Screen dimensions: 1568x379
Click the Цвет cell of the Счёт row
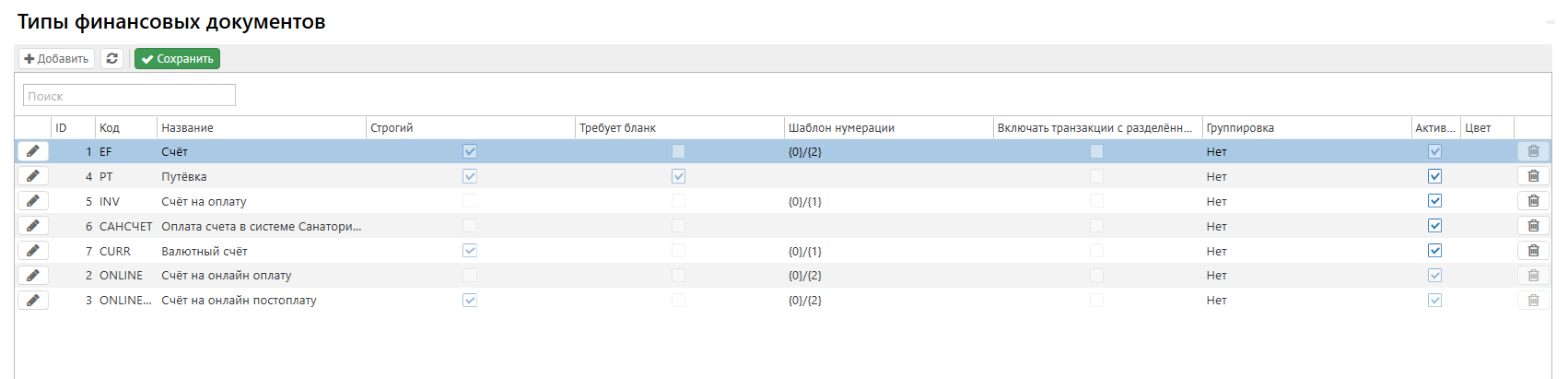[x=1487, y=151]
